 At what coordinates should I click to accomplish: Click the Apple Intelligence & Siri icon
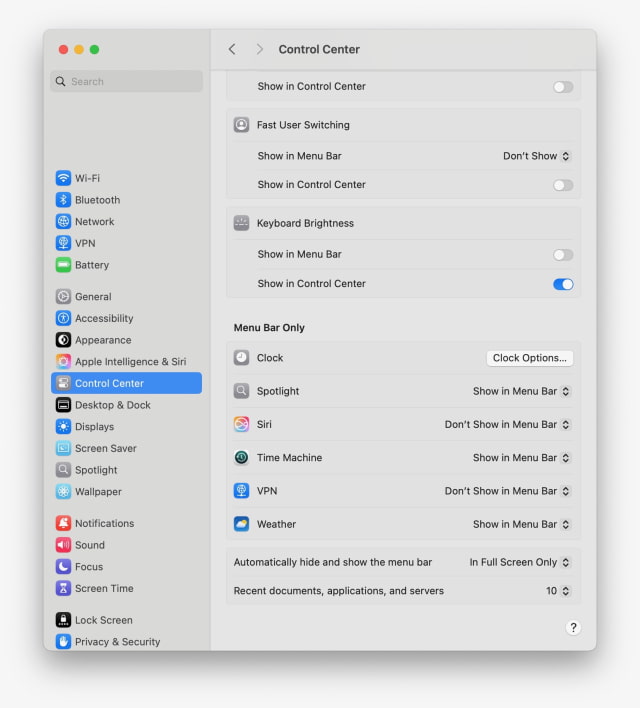point(63,361)
